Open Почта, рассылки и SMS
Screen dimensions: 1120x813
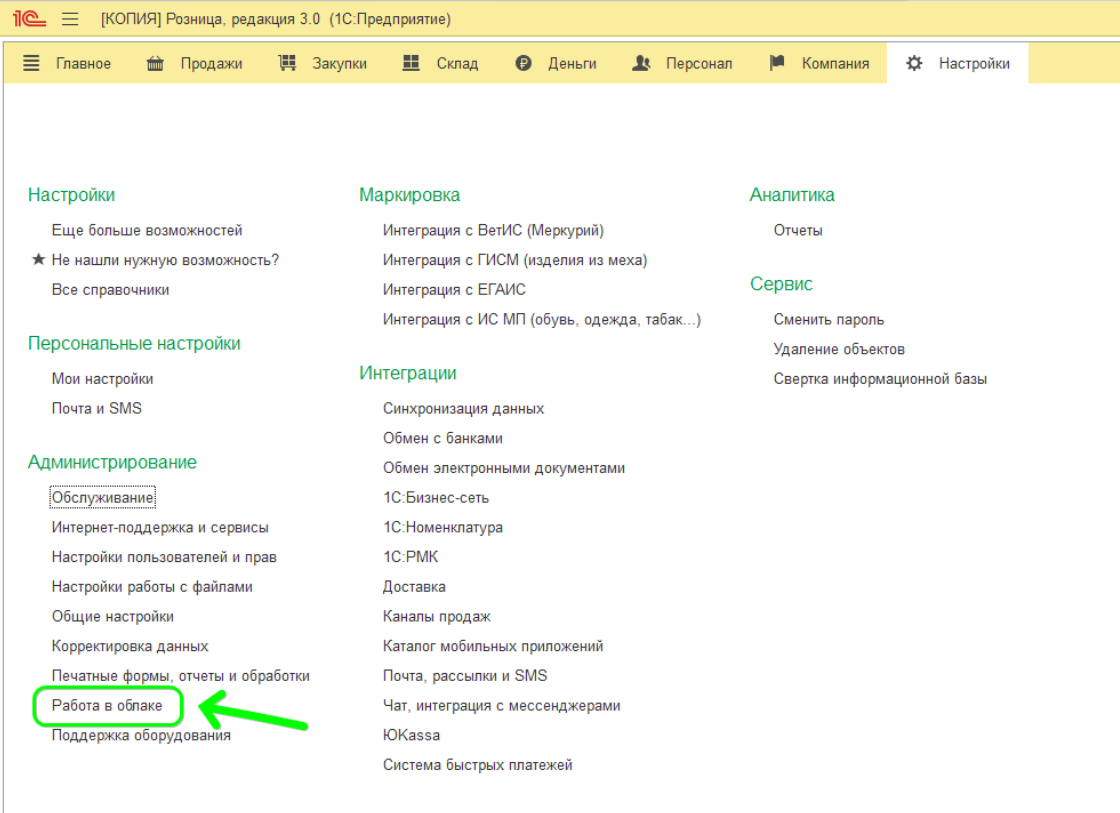coord(465,676)
